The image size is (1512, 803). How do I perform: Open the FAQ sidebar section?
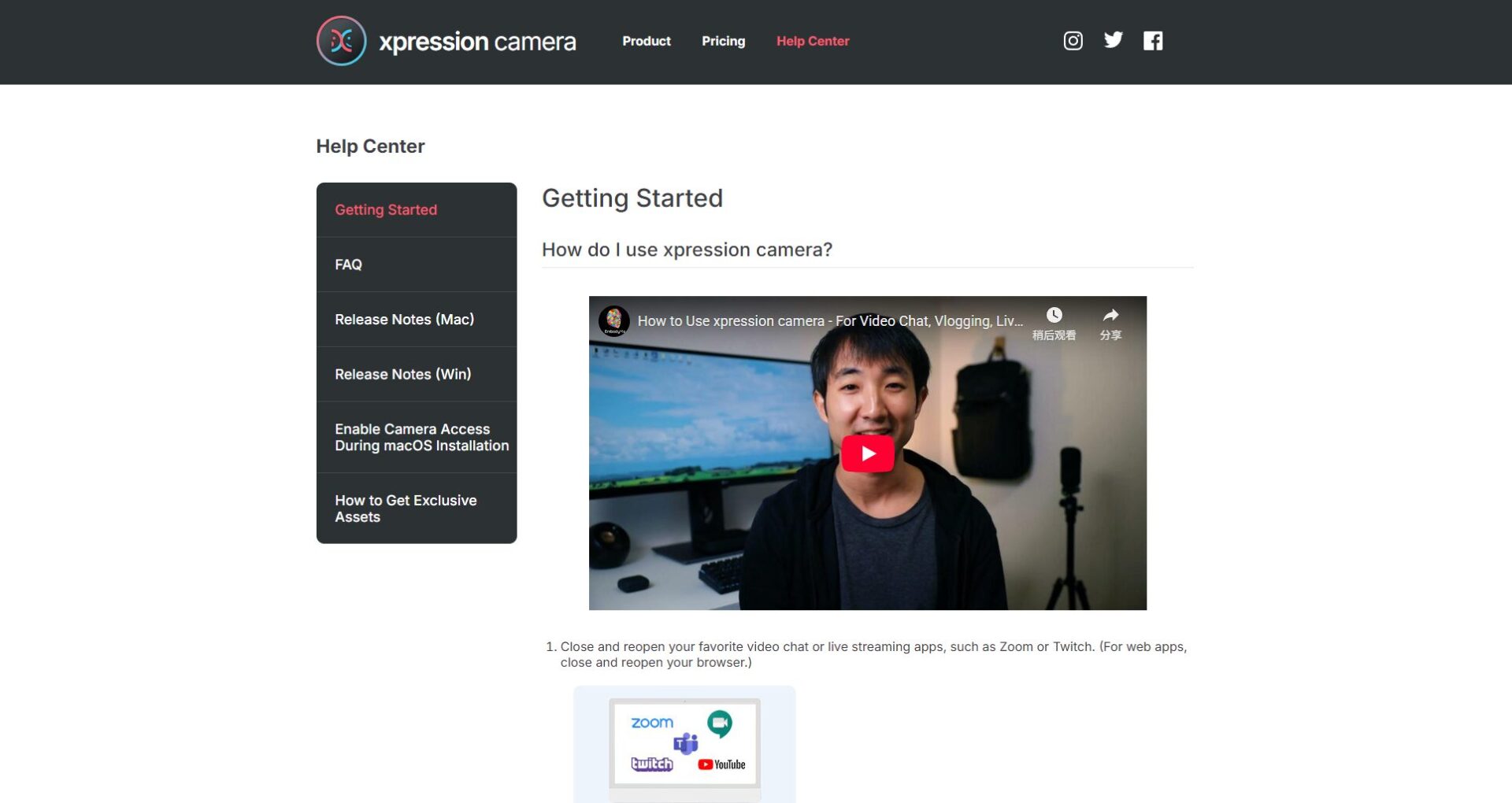[348, 265]
